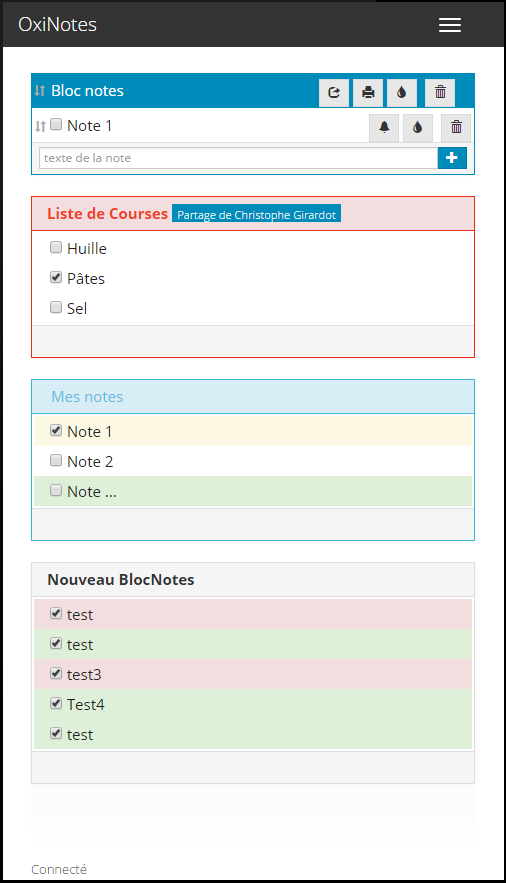The height and width of the screenshot is (883, 506).
Task: Click the reorder arrows next to Note 1
Action: (40, 126)
